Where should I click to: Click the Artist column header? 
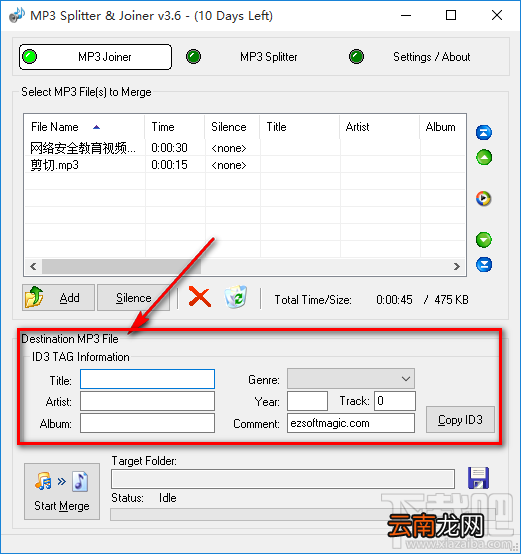[x=379, y=127]
